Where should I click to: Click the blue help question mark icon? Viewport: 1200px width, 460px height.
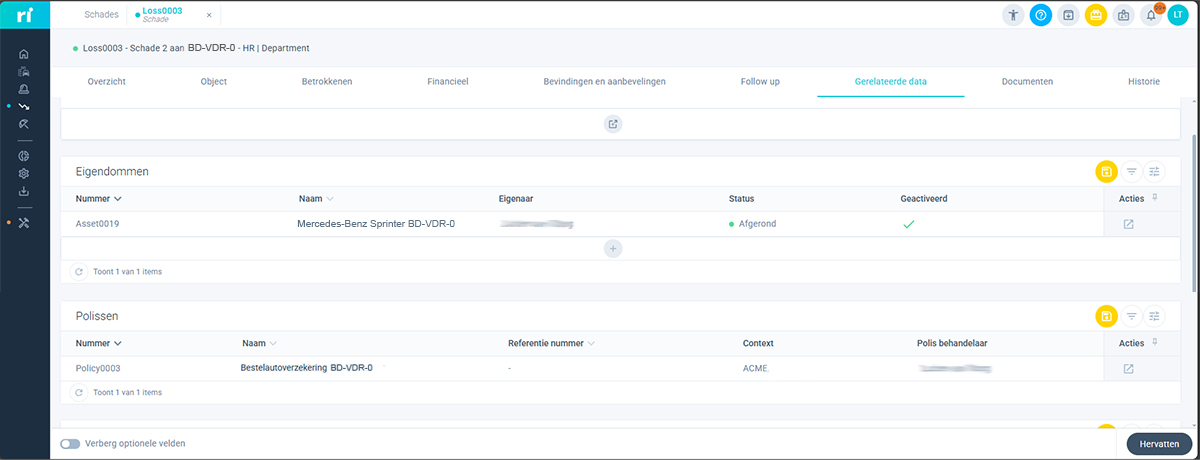click(1040, 15)
